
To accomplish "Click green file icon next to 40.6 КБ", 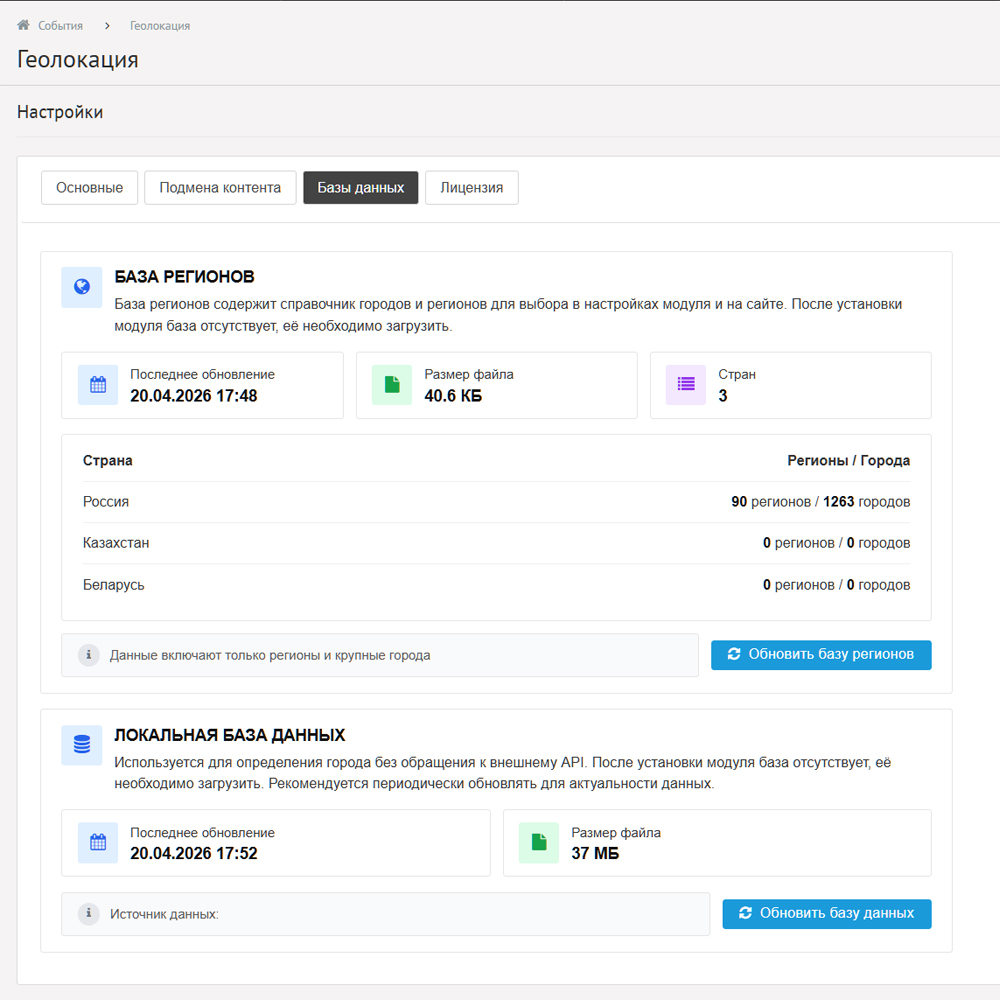I will [392, 385].
